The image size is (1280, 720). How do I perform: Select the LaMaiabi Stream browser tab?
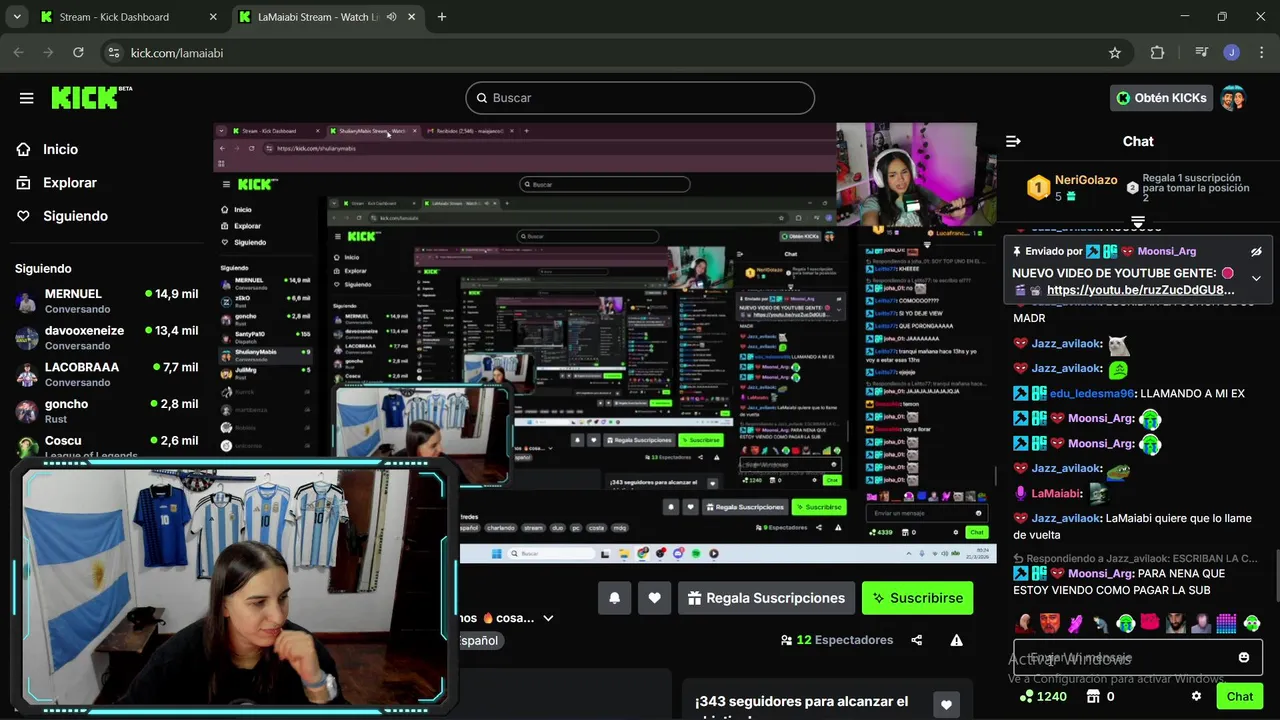318,17
